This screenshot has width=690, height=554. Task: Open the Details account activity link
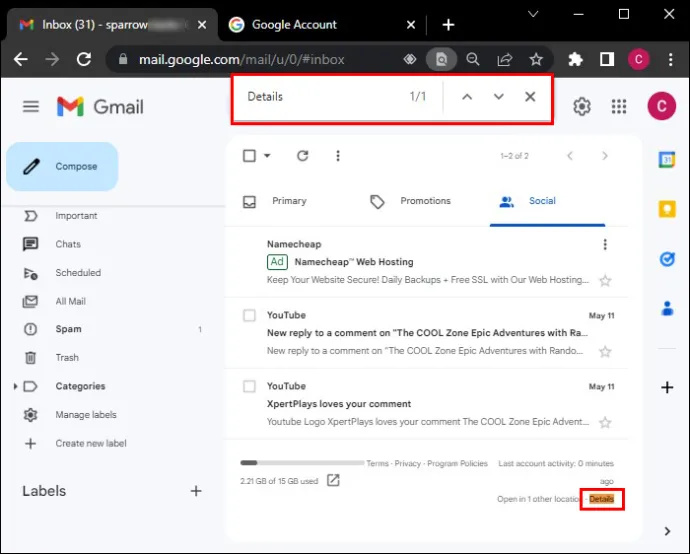point(602,499)
